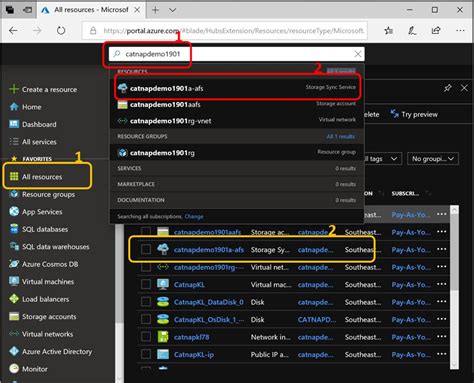The width and height of the screenshot is (474, 383).
Task: Open browser settings and more menu
Action: coord(460,31)
